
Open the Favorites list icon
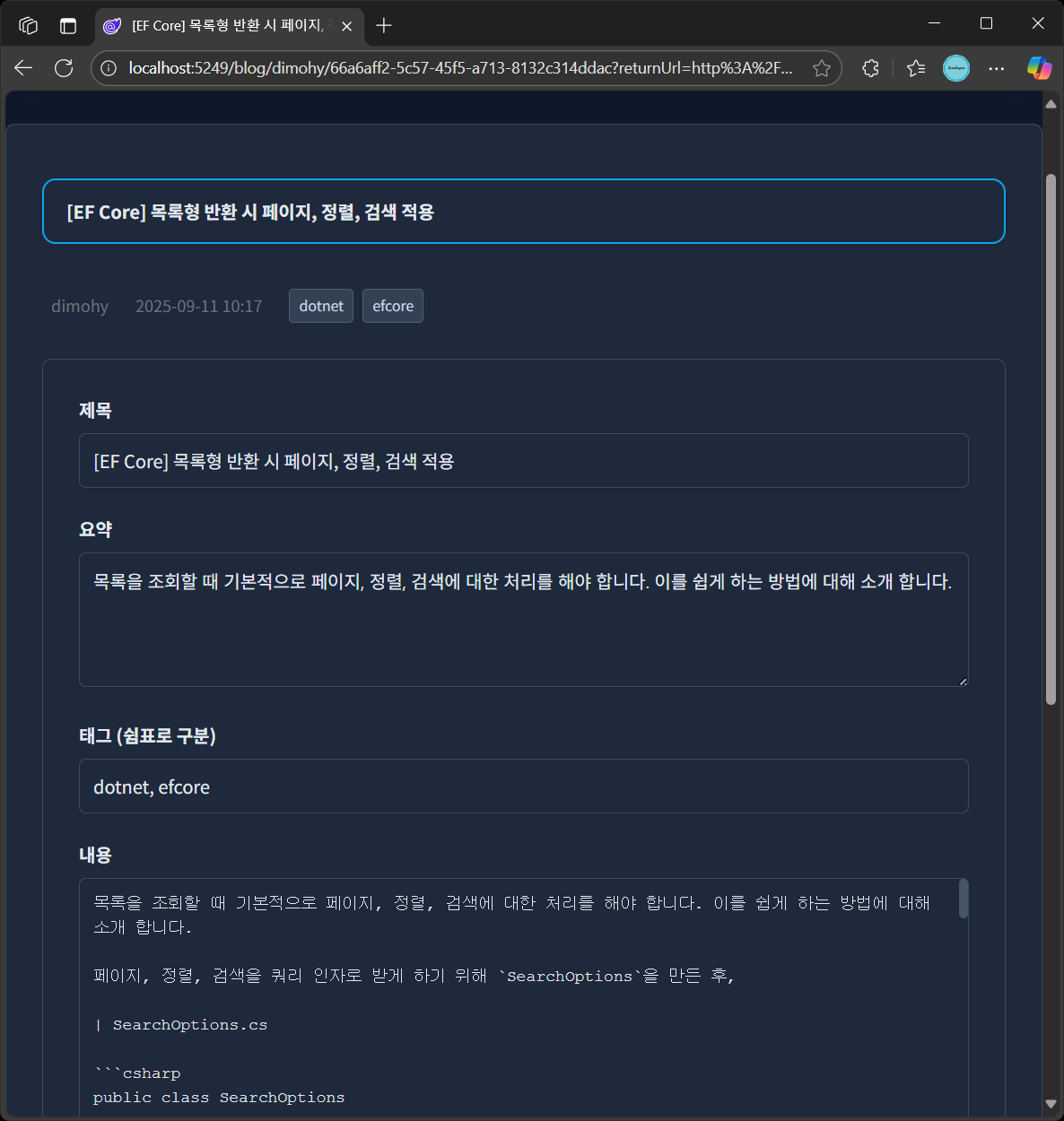[x=915, y=68]
